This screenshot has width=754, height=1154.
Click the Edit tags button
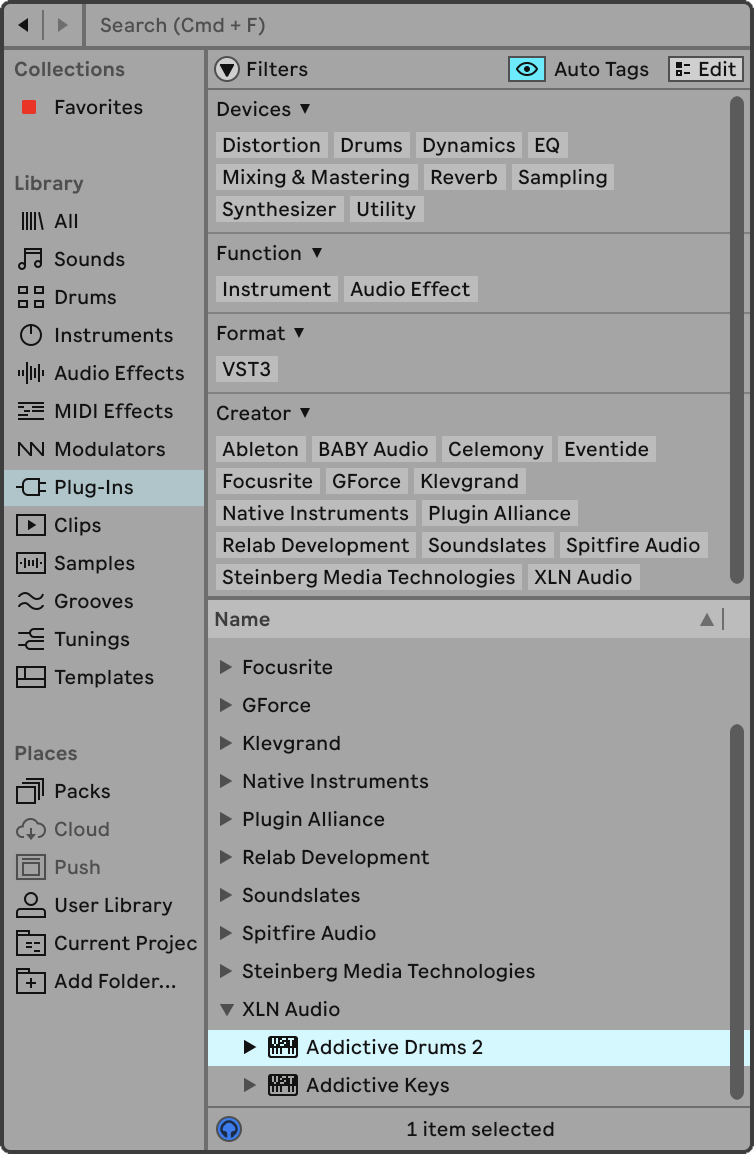[706, 69]
